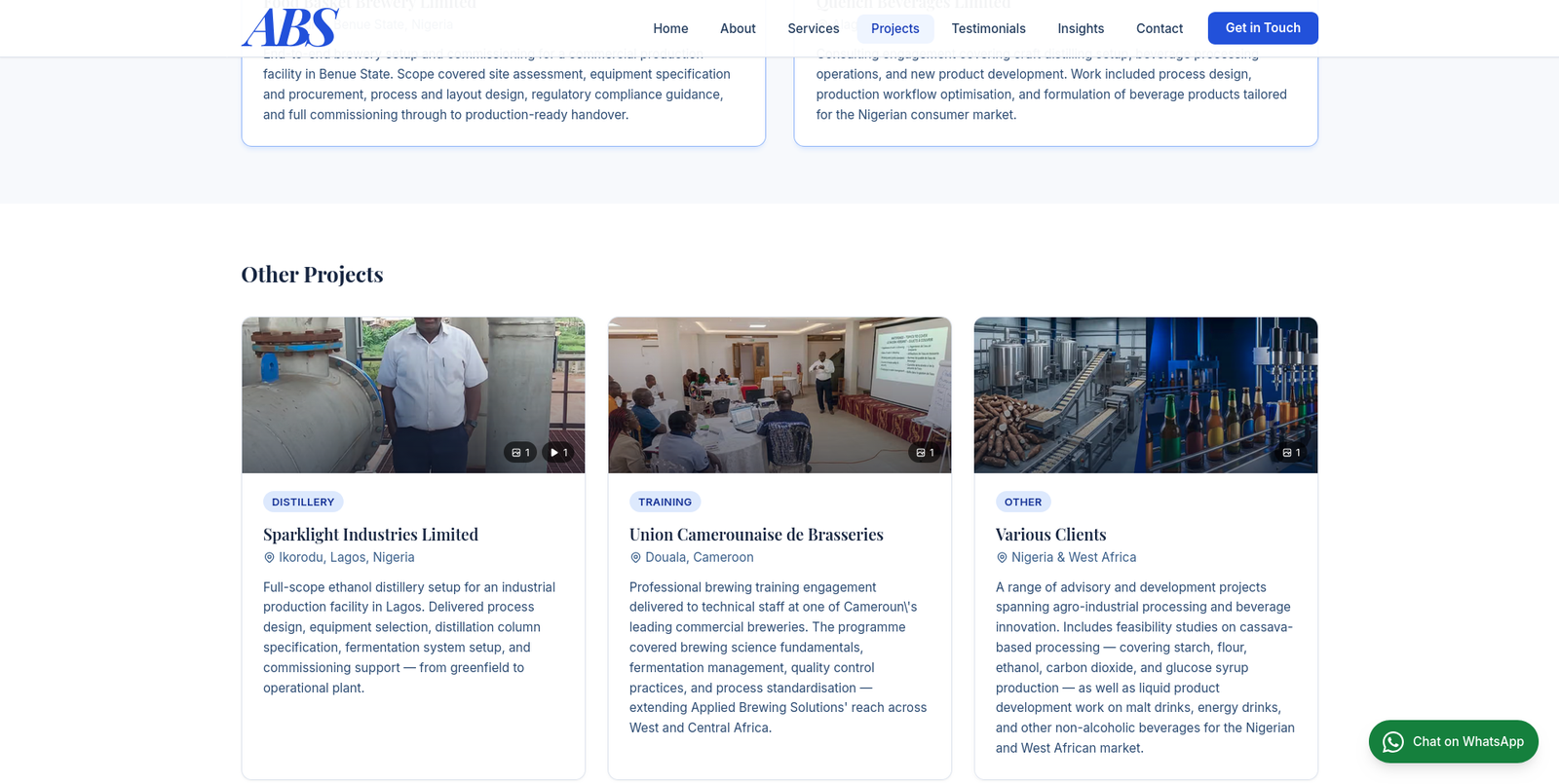The width and height of the screenshot is (1559, 784).
Task: Click the WhatsApp logo icon
Action: click(x=1393, y=742)
